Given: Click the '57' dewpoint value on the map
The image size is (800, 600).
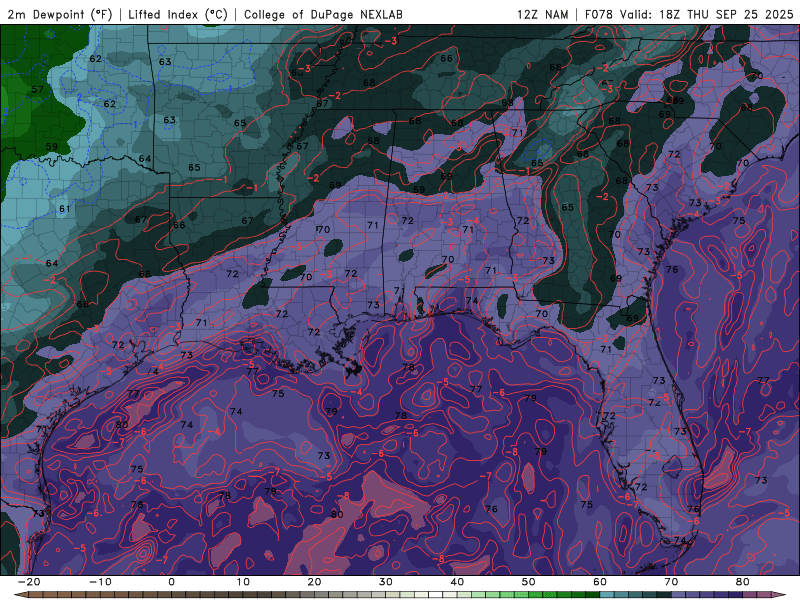Looking at the screenshot, I should pos(37,90).
